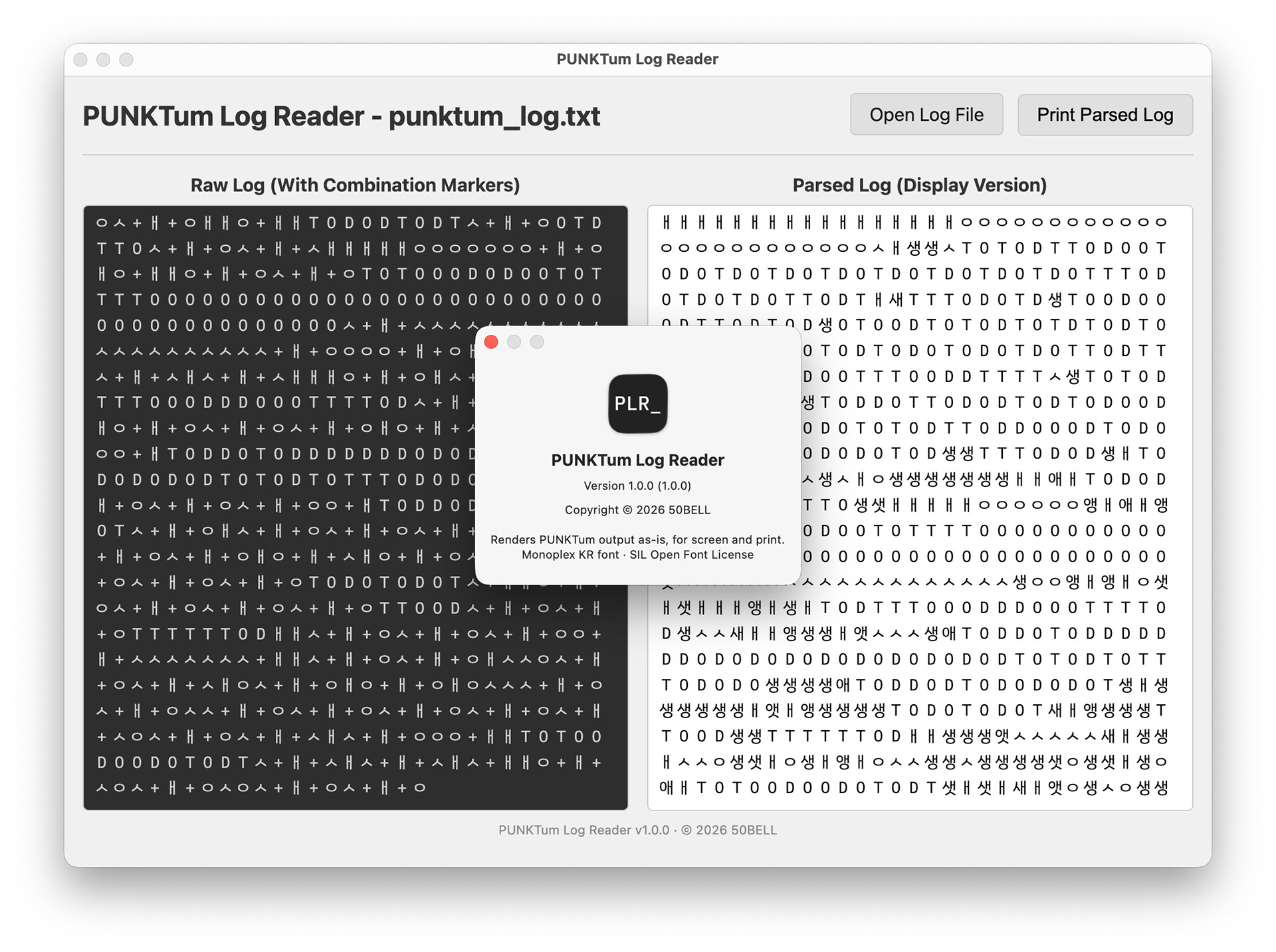Click the main window's minimize button
1276x952 pixels.
(x=103, y=60)
